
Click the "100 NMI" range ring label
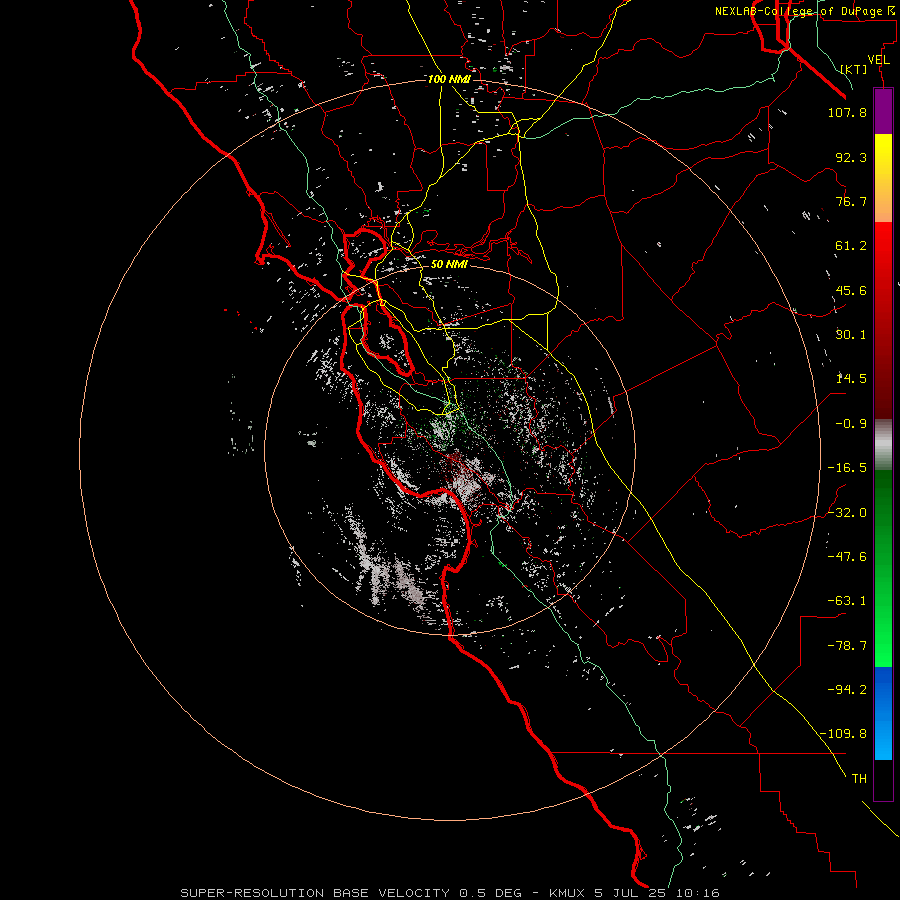[x=449, y=79]
